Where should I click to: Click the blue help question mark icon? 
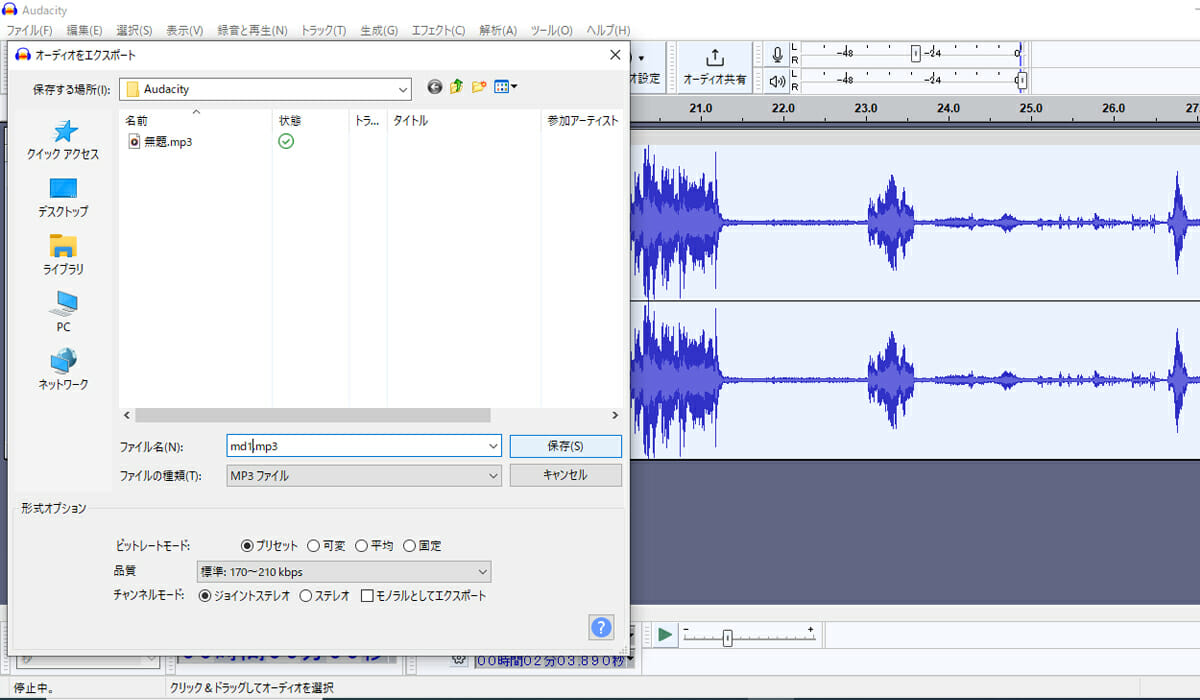click(x=601, y=627)
